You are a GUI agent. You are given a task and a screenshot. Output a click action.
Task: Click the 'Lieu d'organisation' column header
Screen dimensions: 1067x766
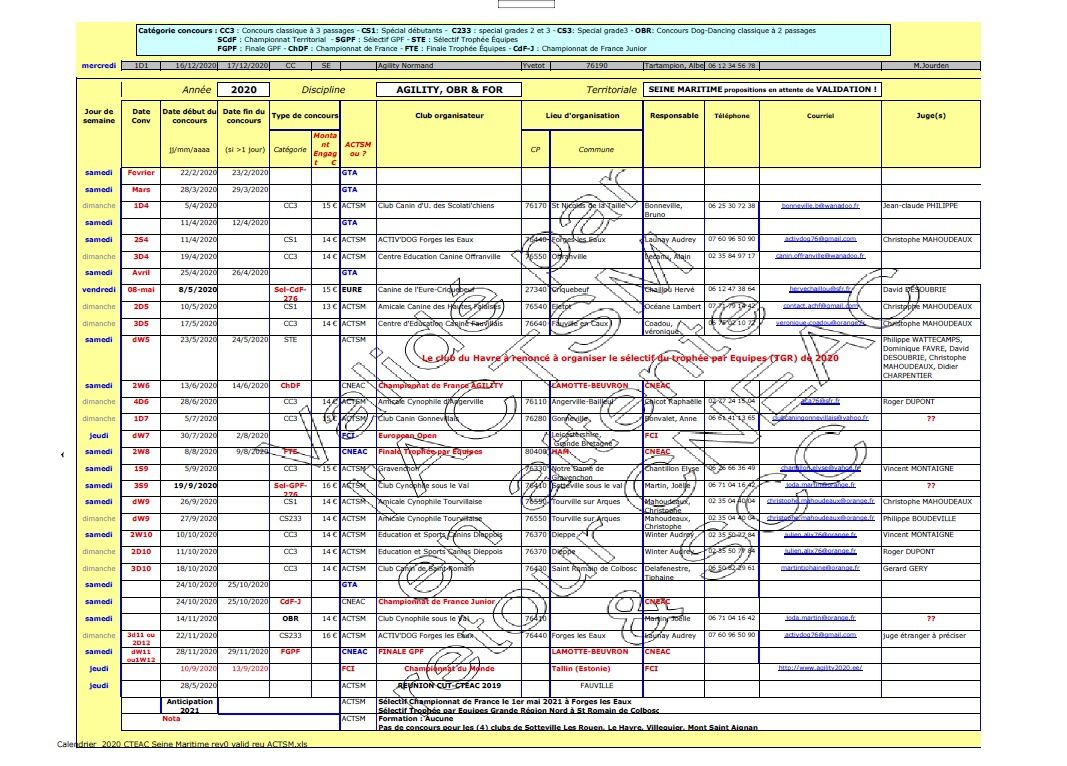pos(582,116)
